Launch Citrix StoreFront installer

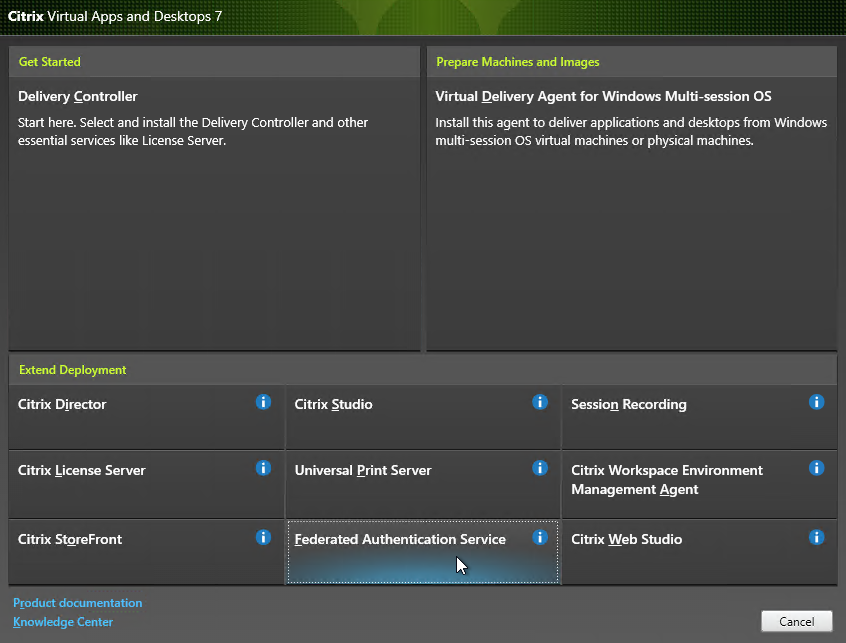[146, 552]
